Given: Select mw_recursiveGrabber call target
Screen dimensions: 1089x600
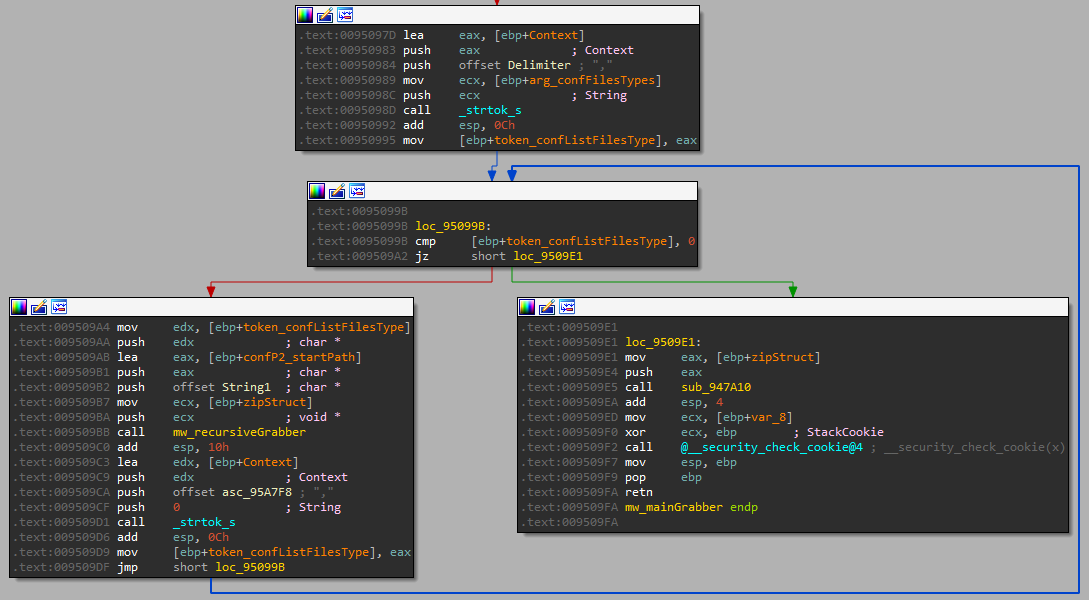Looking at the screenshot, I should coord(239,432).
